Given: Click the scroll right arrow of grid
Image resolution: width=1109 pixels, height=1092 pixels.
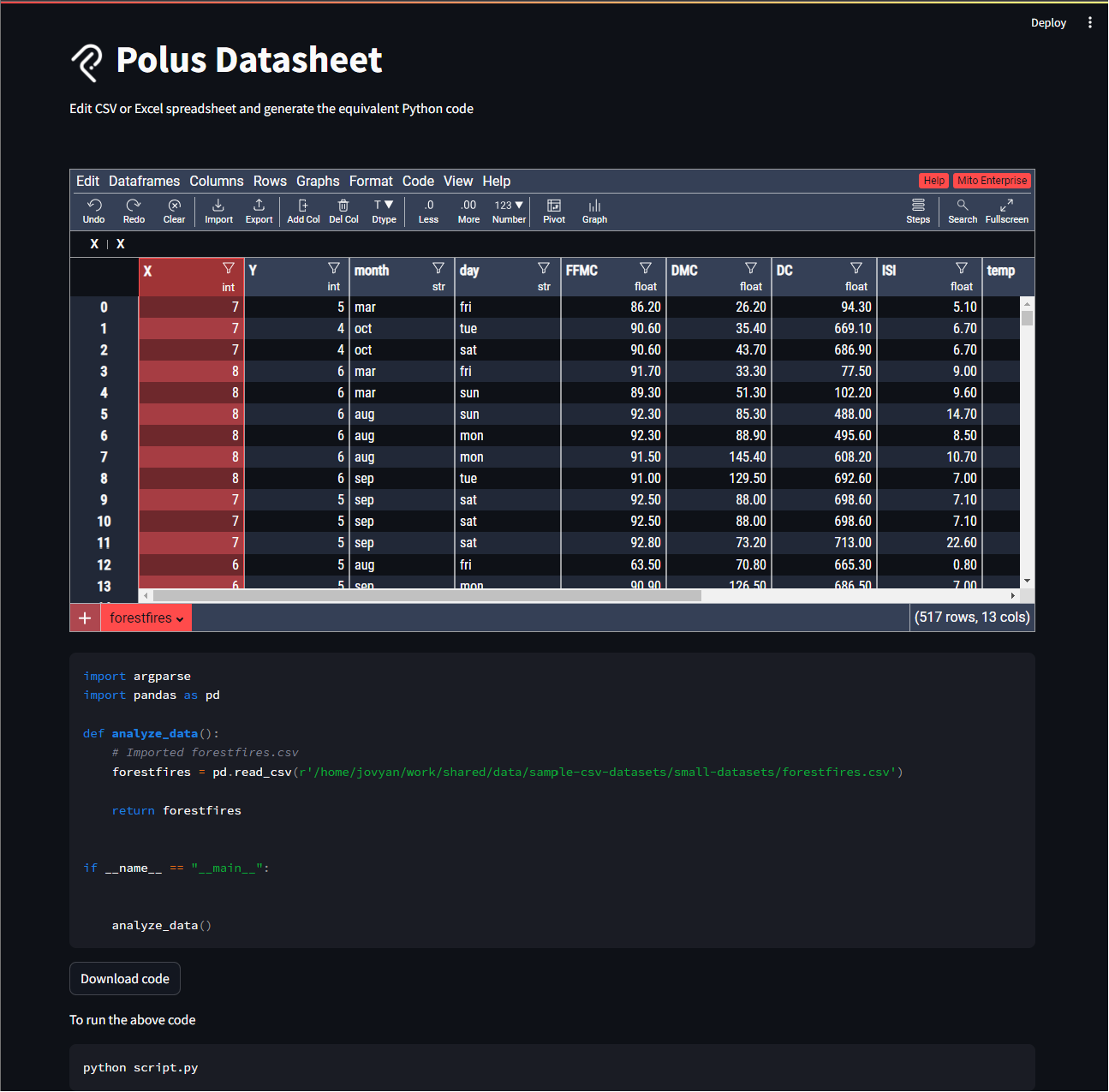Looking at the screenshot, I should 1013,595.
